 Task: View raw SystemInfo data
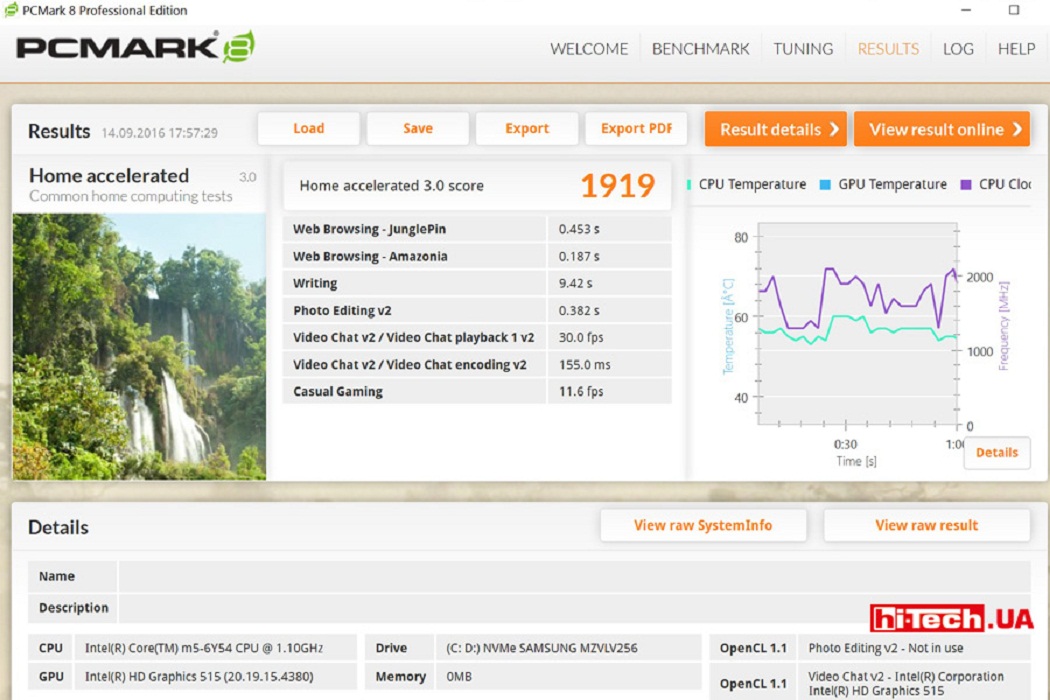pyautogui.click(x=703, y=525)
